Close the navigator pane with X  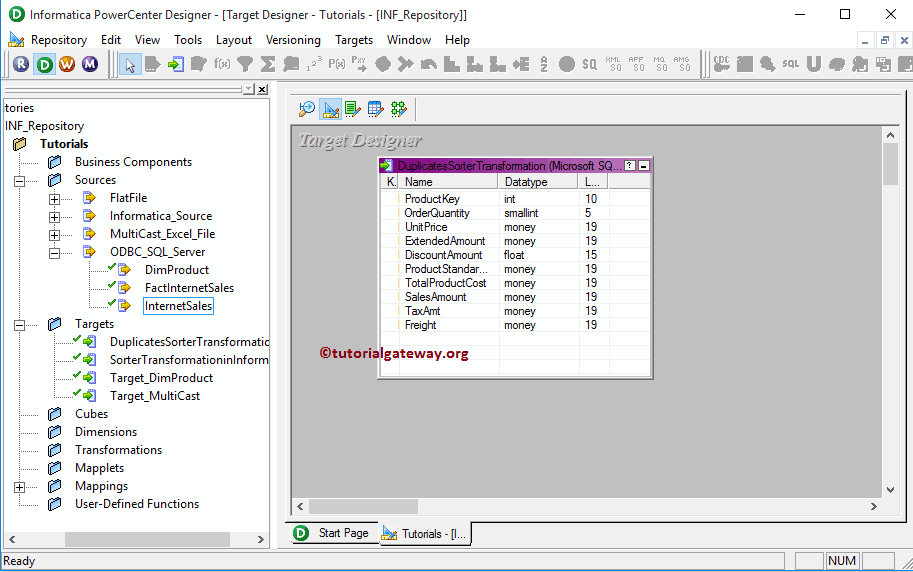pos(263,89)
